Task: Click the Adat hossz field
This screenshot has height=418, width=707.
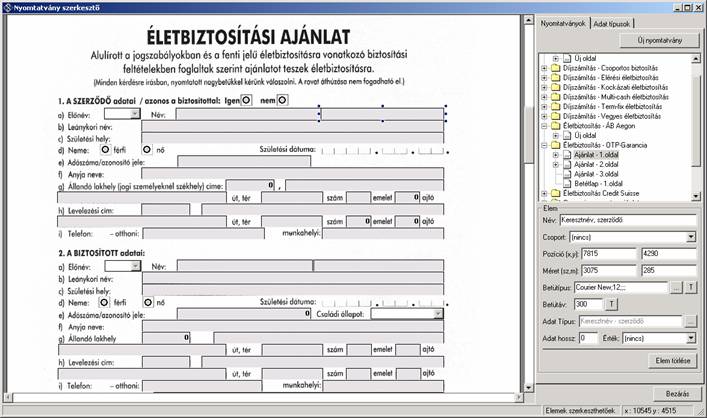Action: (x=588, y=338)
